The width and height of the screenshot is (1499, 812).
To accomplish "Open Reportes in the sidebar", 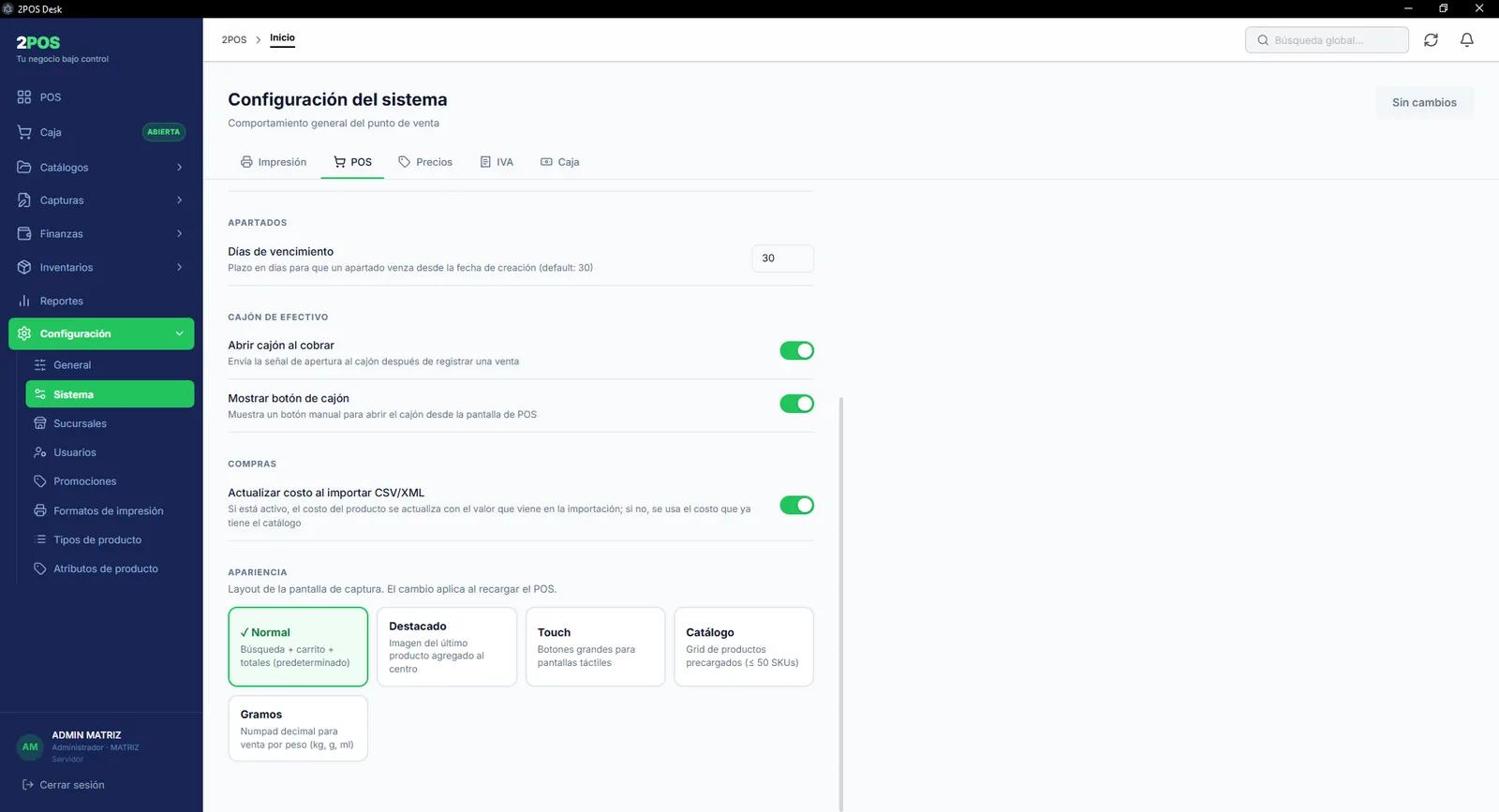I will (x=101, y=301).
